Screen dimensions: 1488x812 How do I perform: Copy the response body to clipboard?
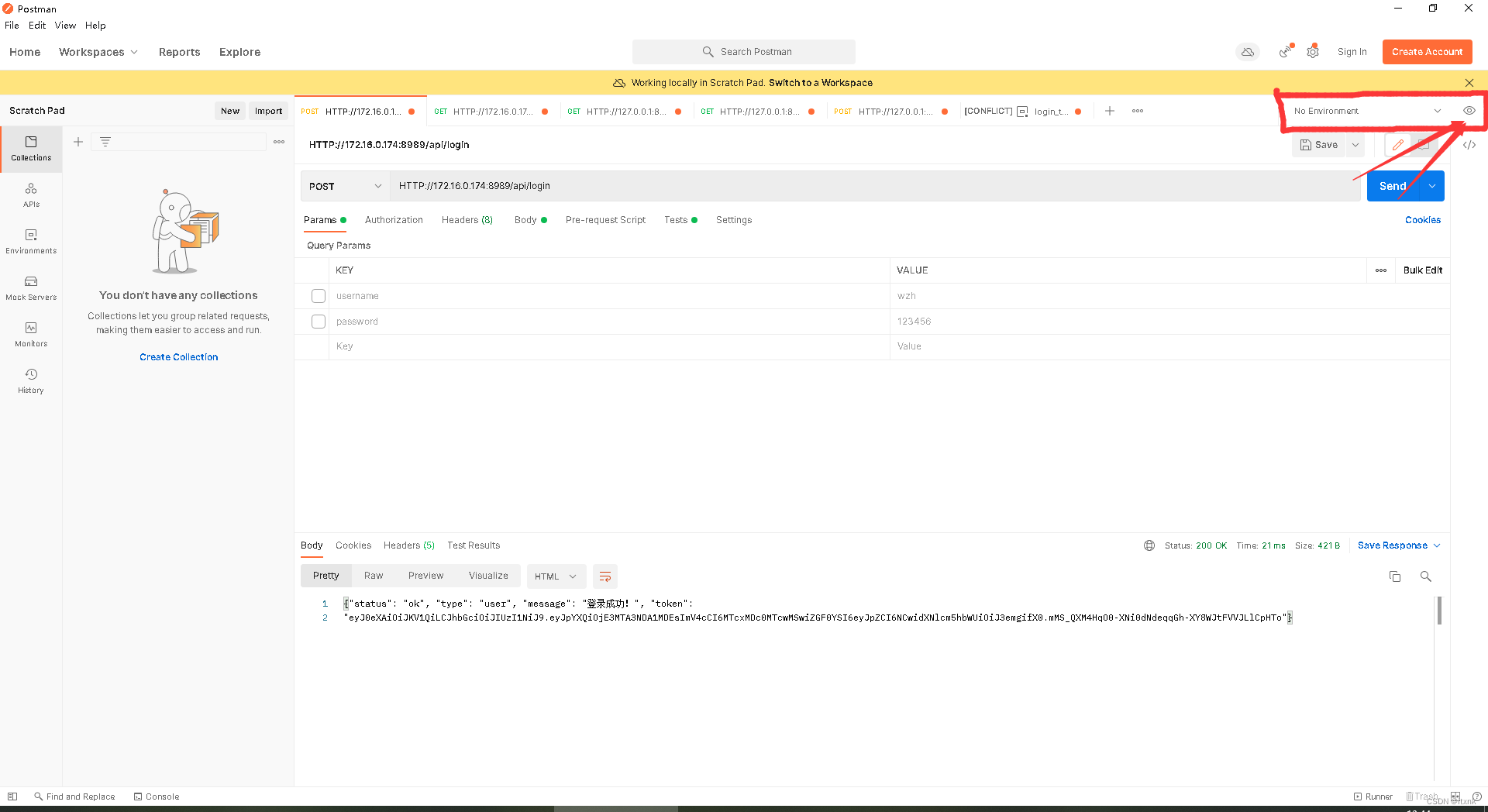tap(1395, 576)
